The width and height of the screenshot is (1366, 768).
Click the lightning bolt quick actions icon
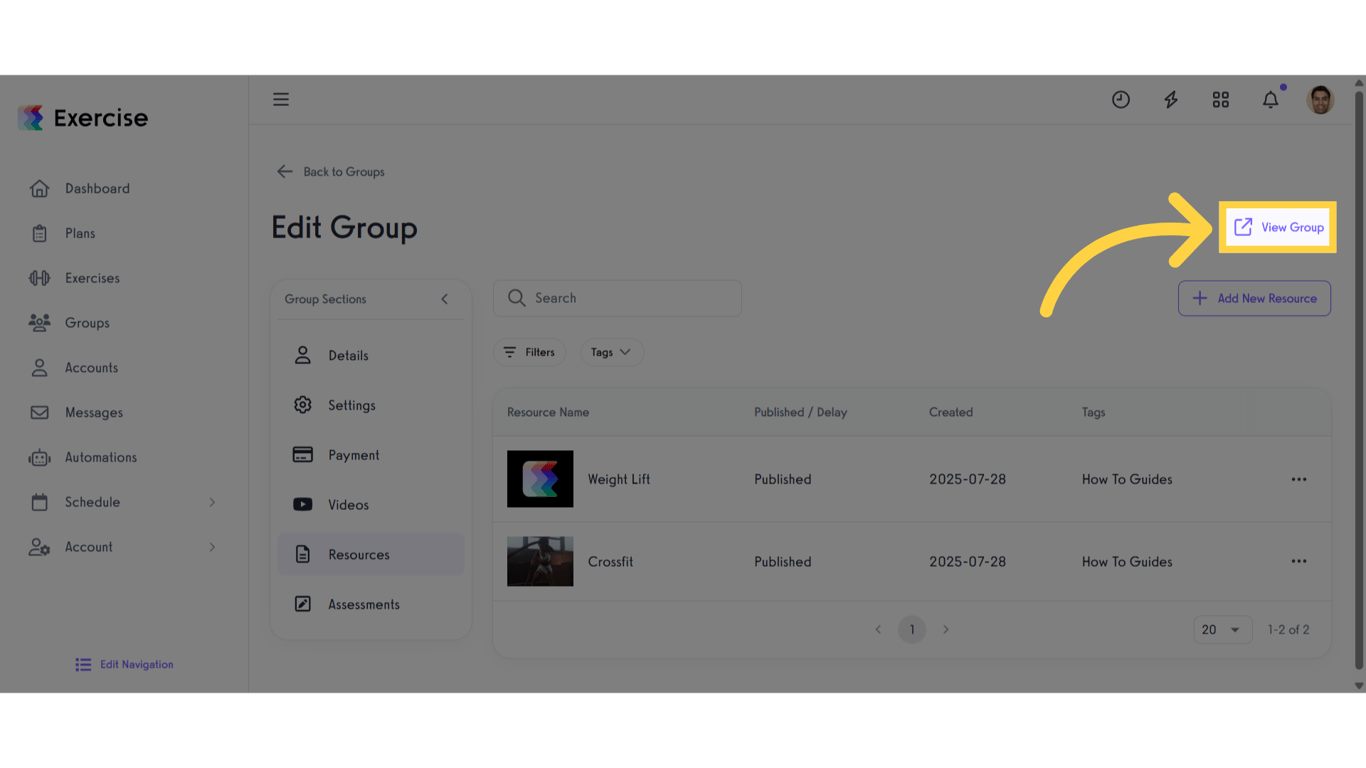tap(1171, 99)
